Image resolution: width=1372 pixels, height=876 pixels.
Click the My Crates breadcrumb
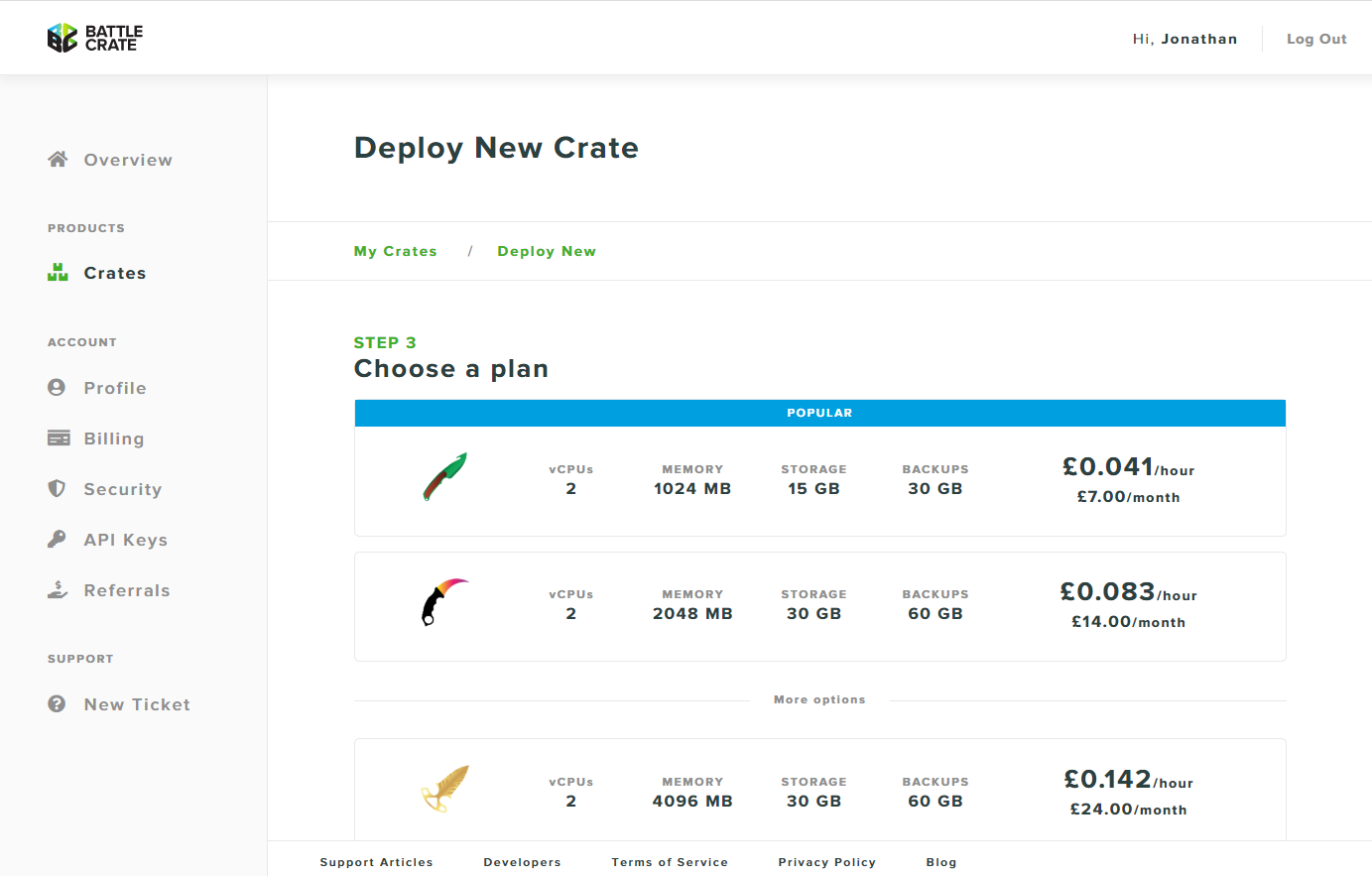click(396, 251)
